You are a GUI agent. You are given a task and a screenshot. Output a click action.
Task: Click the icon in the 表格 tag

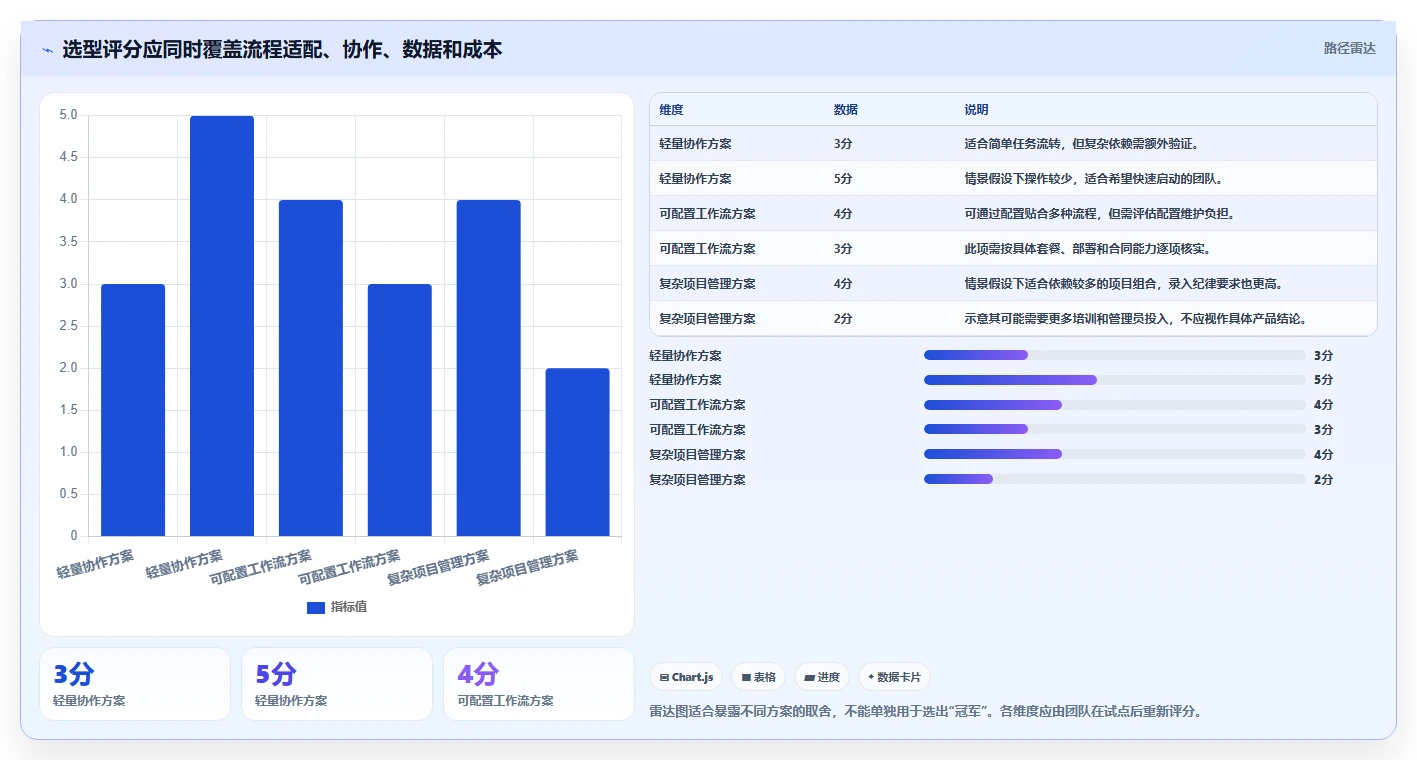coord(746,677)
